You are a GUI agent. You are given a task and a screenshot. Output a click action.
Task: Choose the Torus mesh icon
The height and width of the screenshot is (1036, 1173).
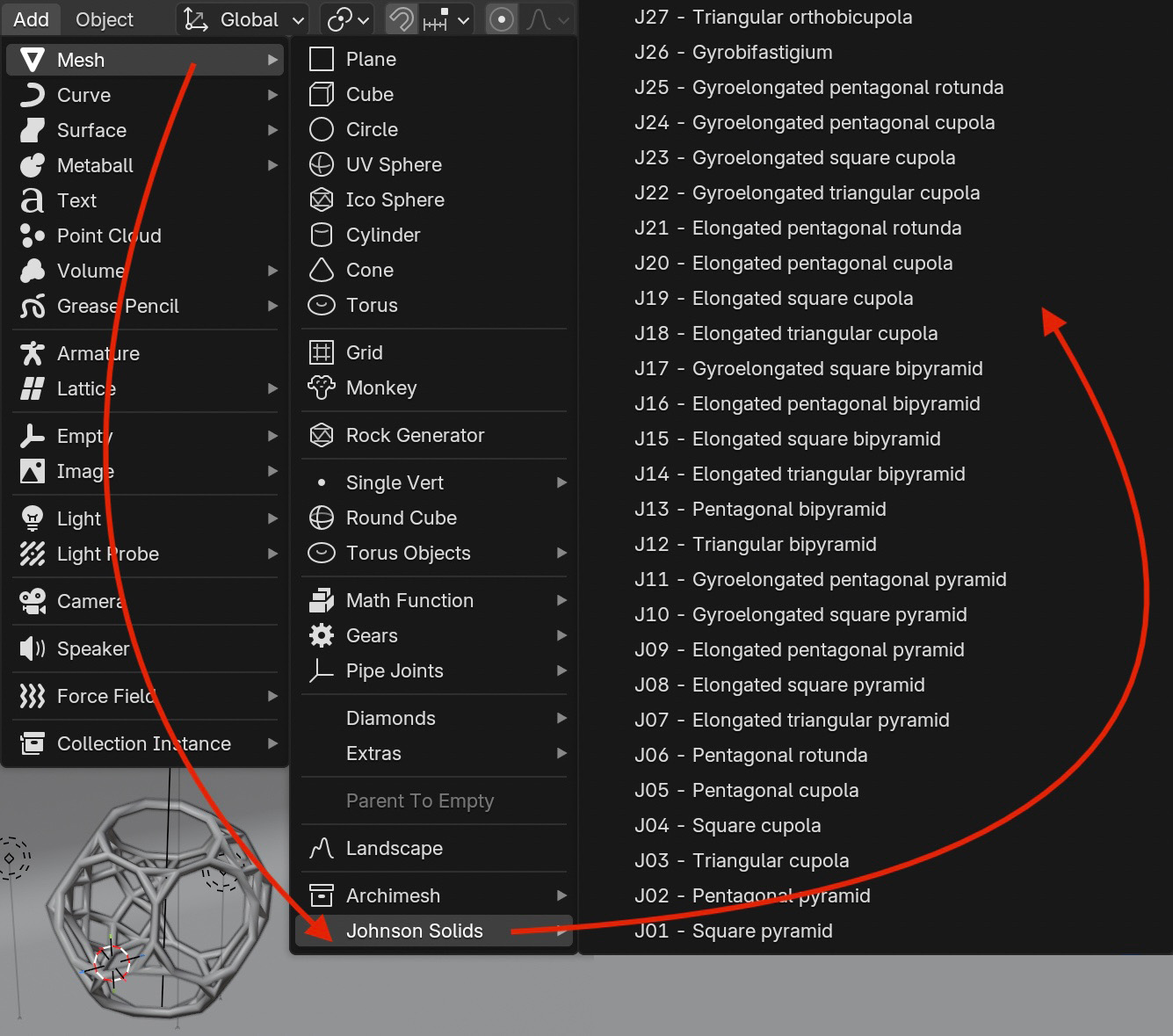click(x=322, y=305)
